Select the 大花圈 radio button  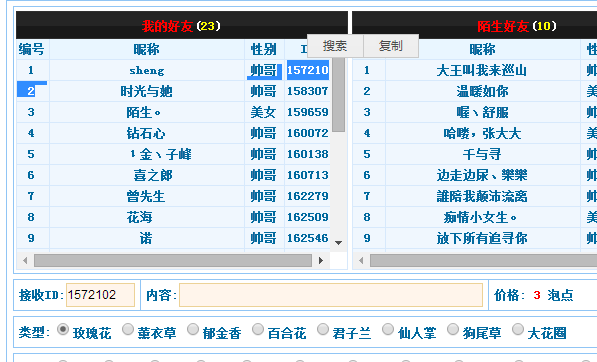pos(518,329)
